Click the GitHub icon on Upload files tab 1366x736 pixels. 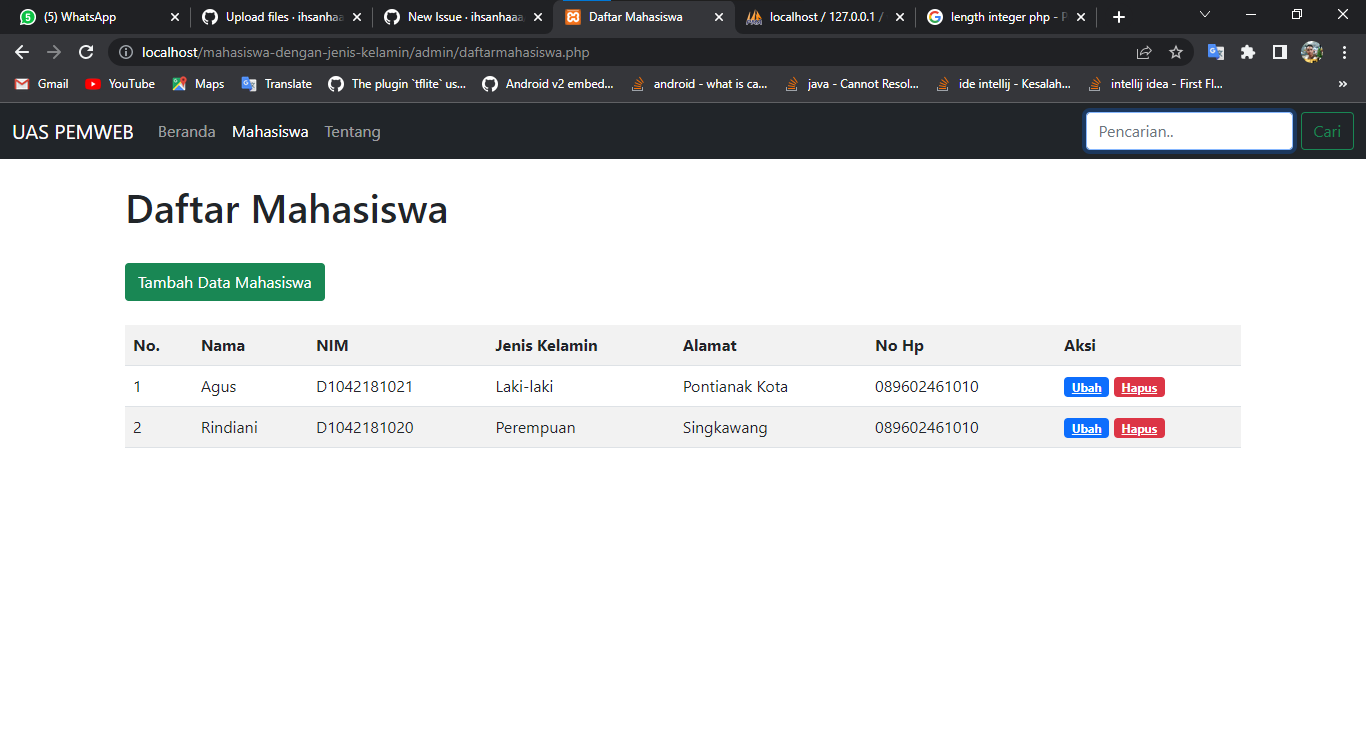209,17
